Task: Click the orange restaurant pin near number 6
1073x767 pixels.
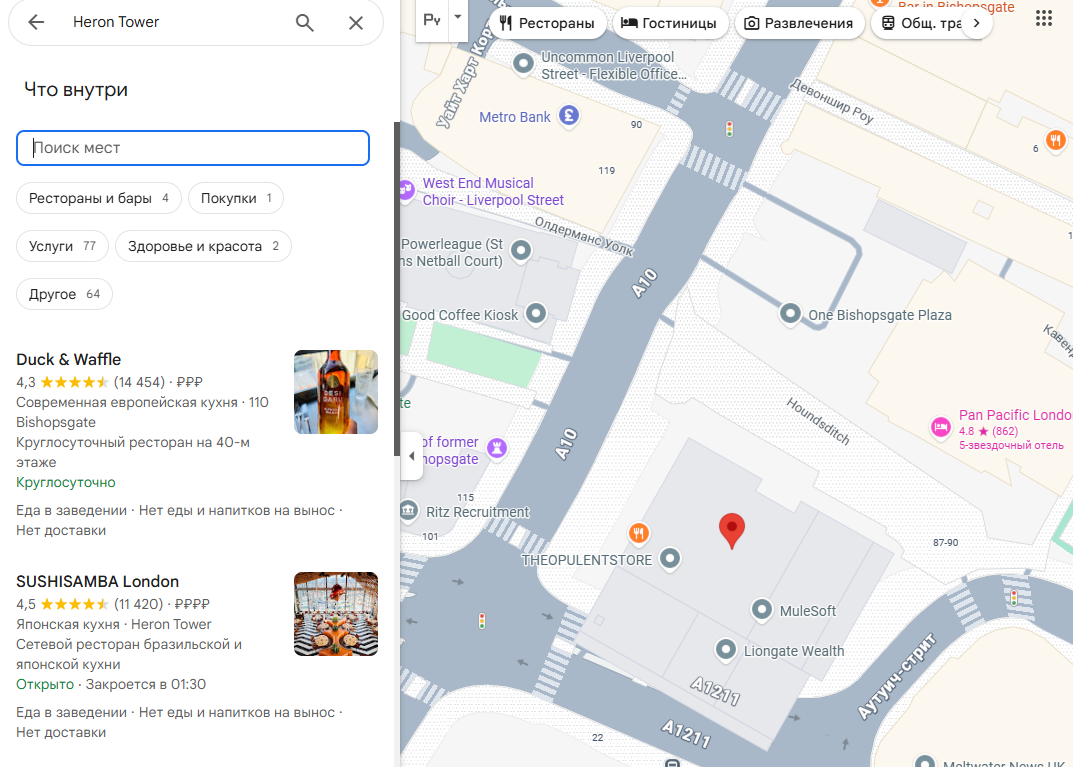Action: click(x=1056, y=140)
